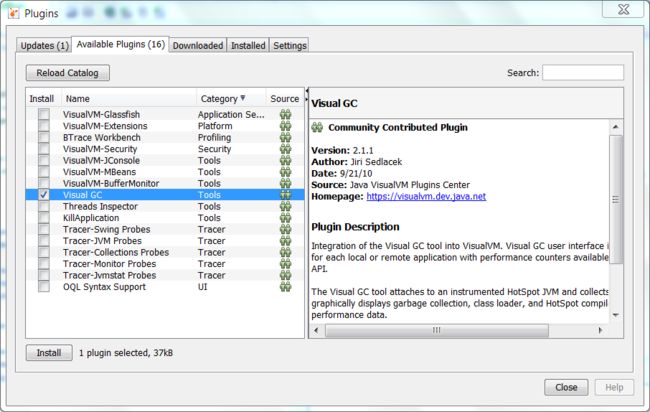This screenshot has height=412, width=650.
Task: Click description vertical scrollbar up arrow
Action: 616,127
